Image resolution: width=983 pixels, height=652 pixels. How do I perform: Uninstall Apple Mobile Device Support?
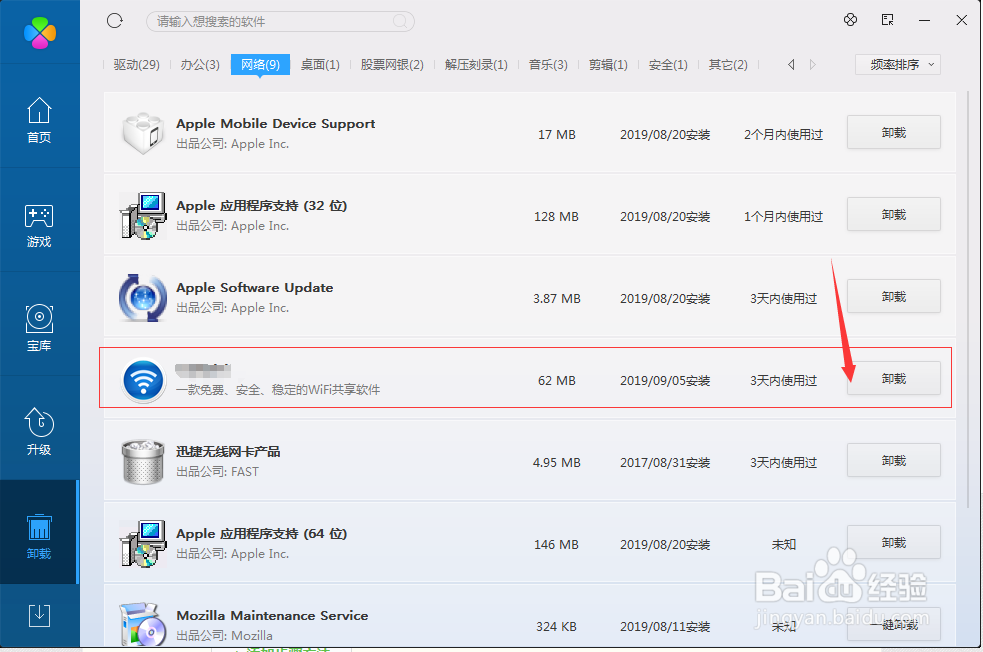point(893,132)
